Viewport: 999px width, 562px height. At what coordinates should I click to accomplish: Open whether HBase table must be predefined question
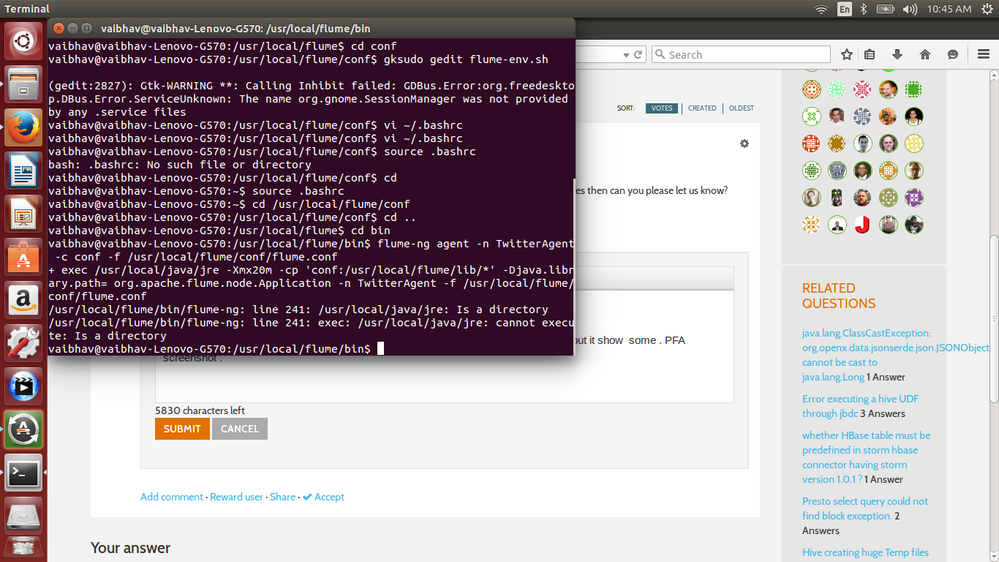pyautogui.click(x=866, y=457)
